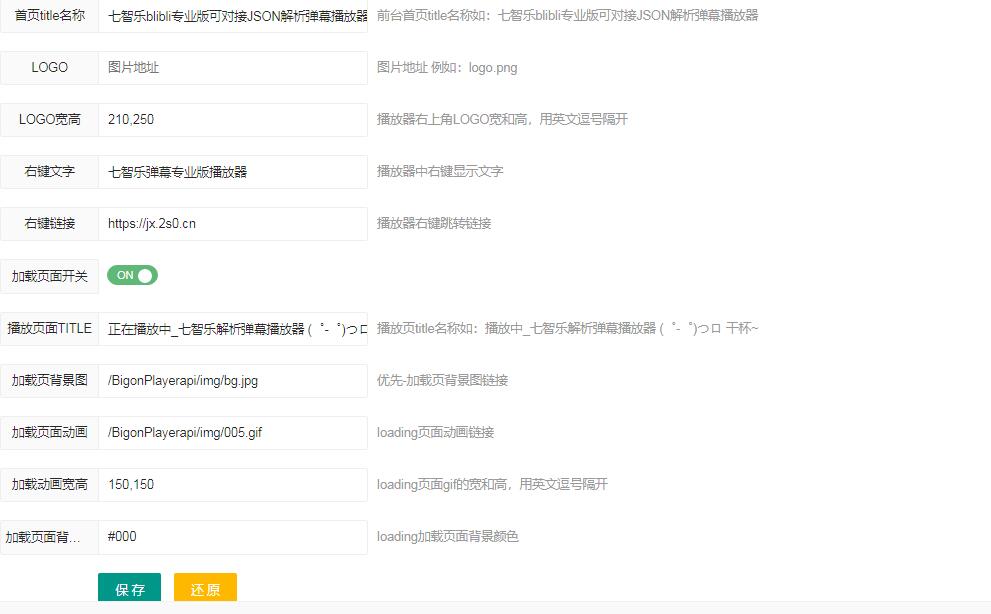
Task: Focus the 首页title名称 input field
Action: tap(233, 16)
